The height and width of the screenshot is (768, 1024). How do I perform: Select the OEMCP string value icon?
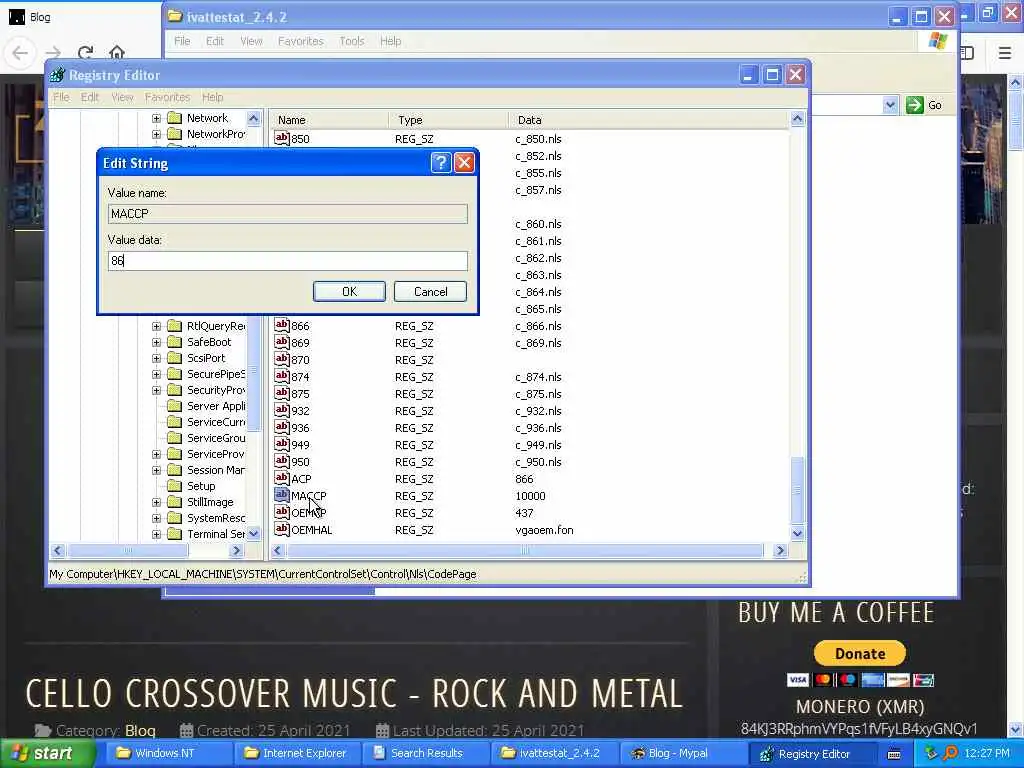[281, 511]
